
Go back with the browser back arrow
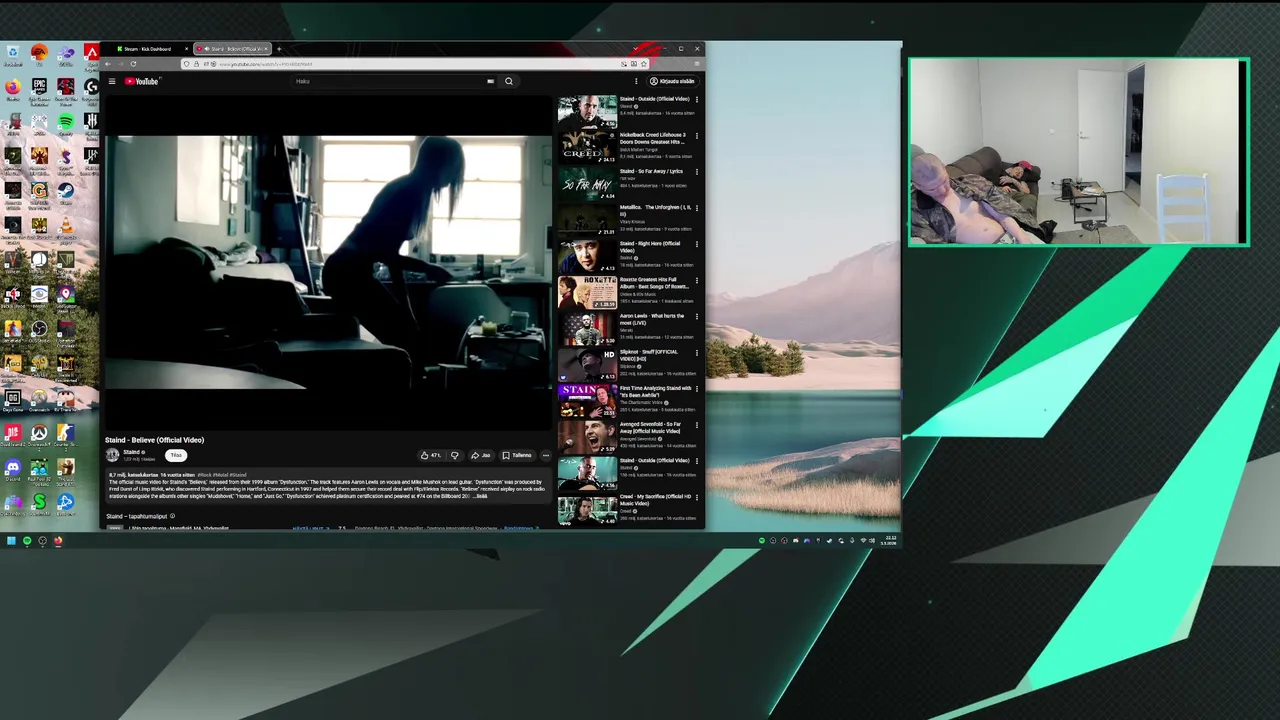[108, 64]
